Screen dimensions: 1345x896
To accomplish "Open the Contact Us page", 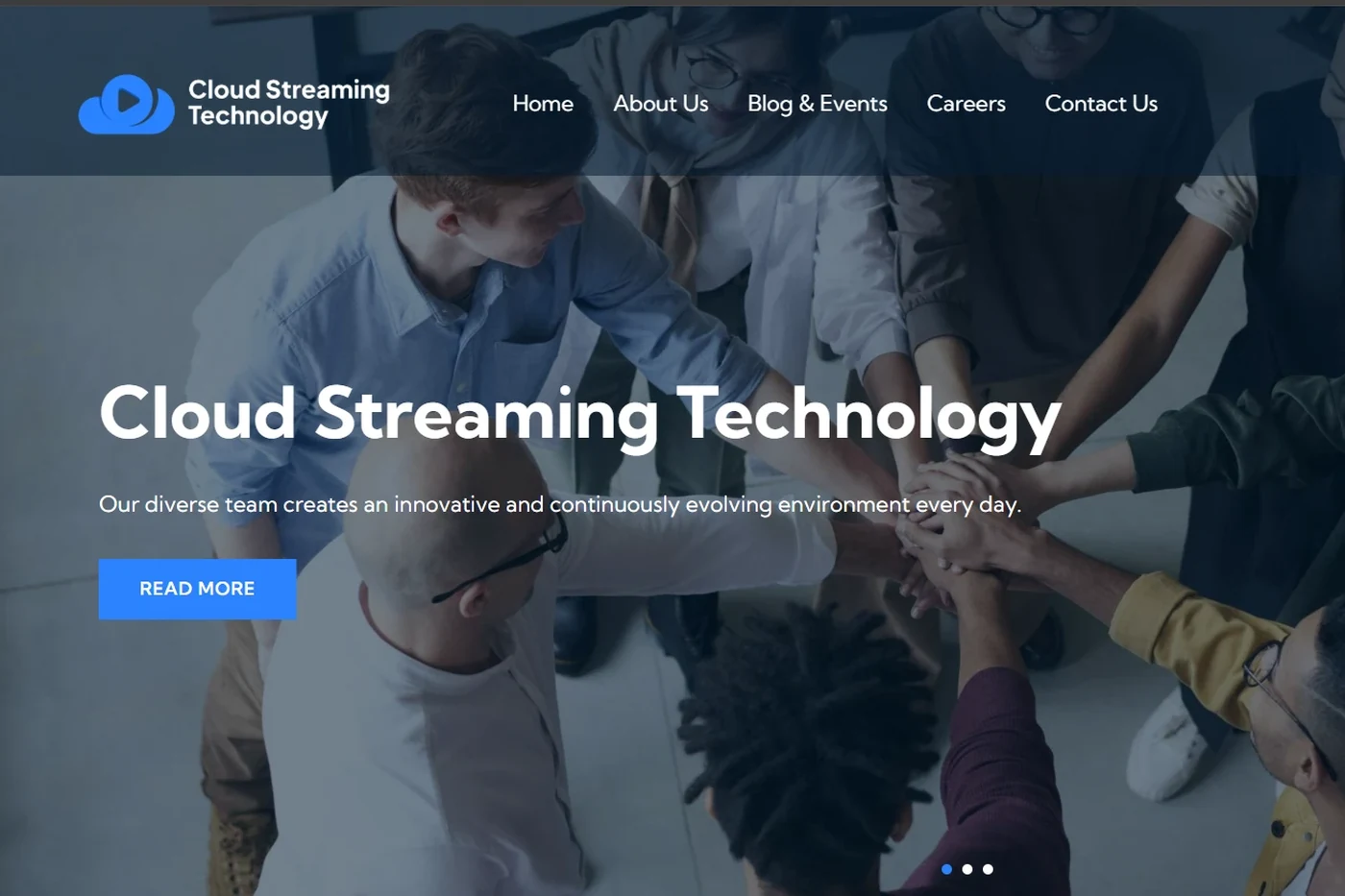I will coord(1101,104).
